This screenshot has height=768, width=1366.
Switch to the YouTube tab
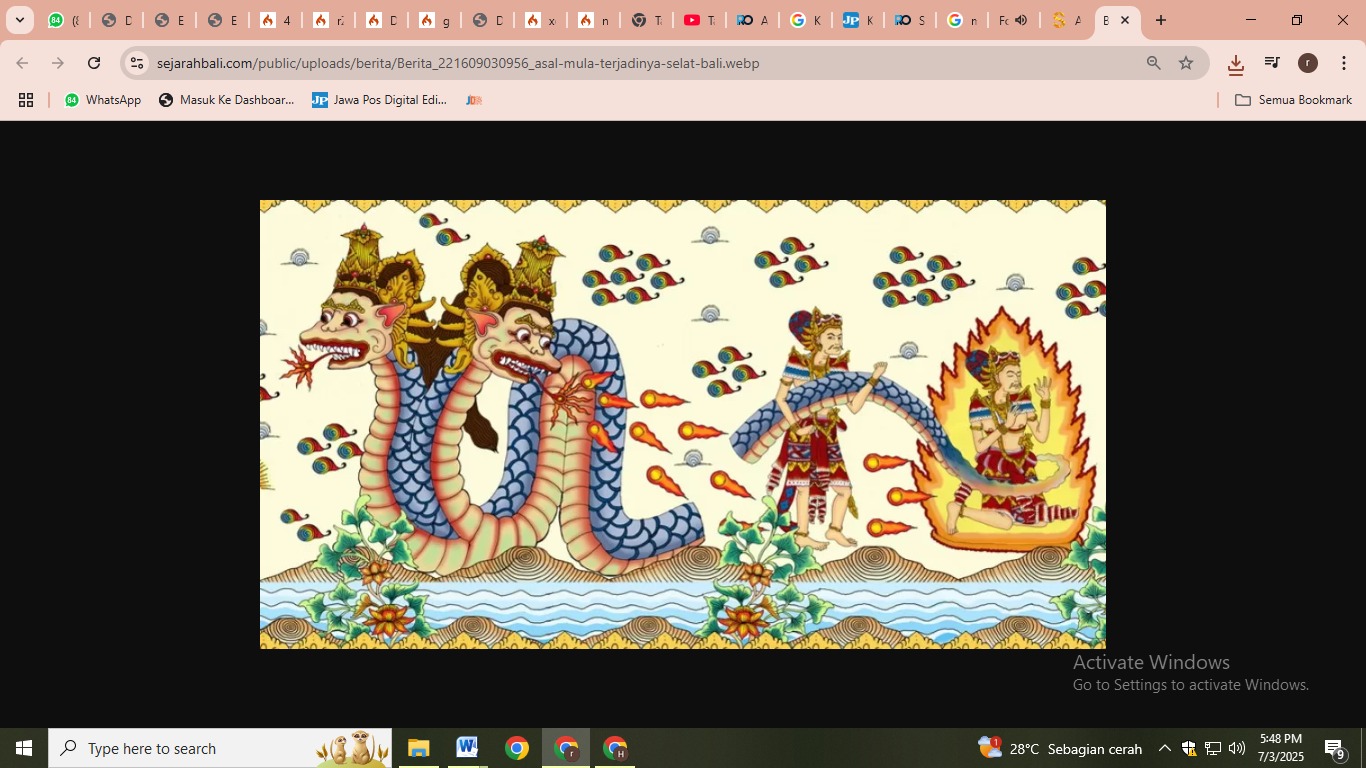tap(699, 20)
